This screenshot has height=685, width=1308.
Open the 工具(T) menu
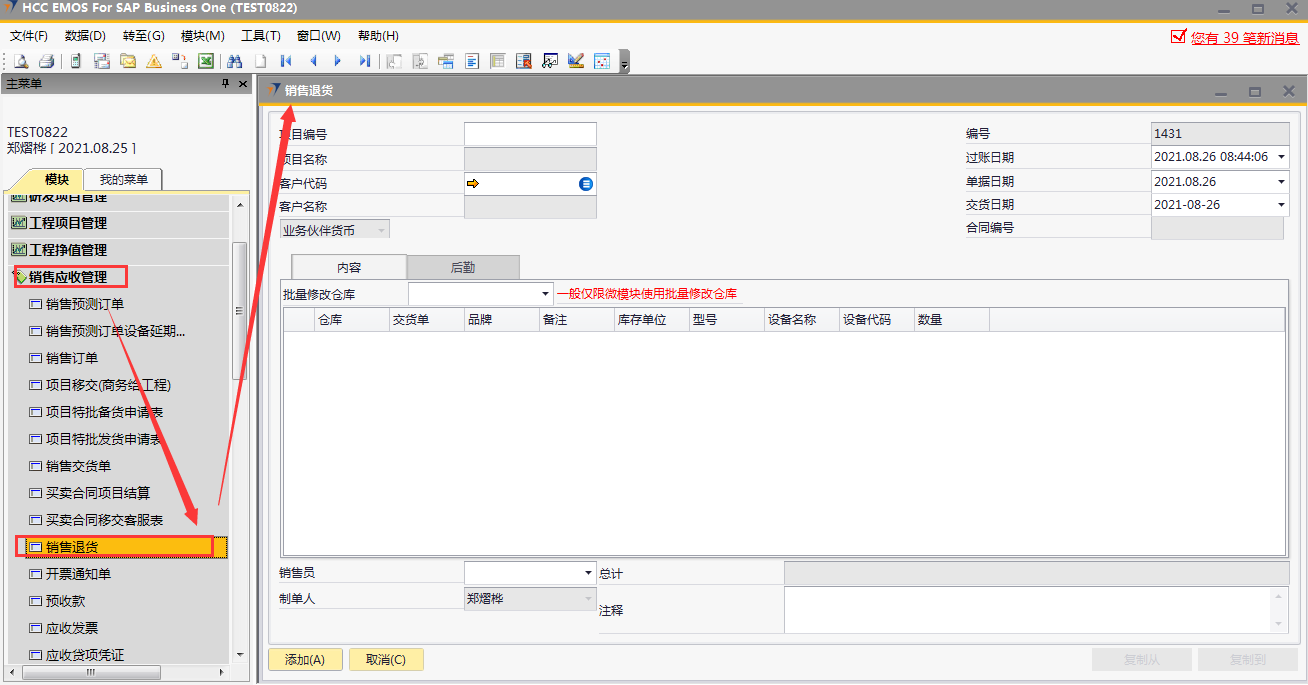point(260,36)
